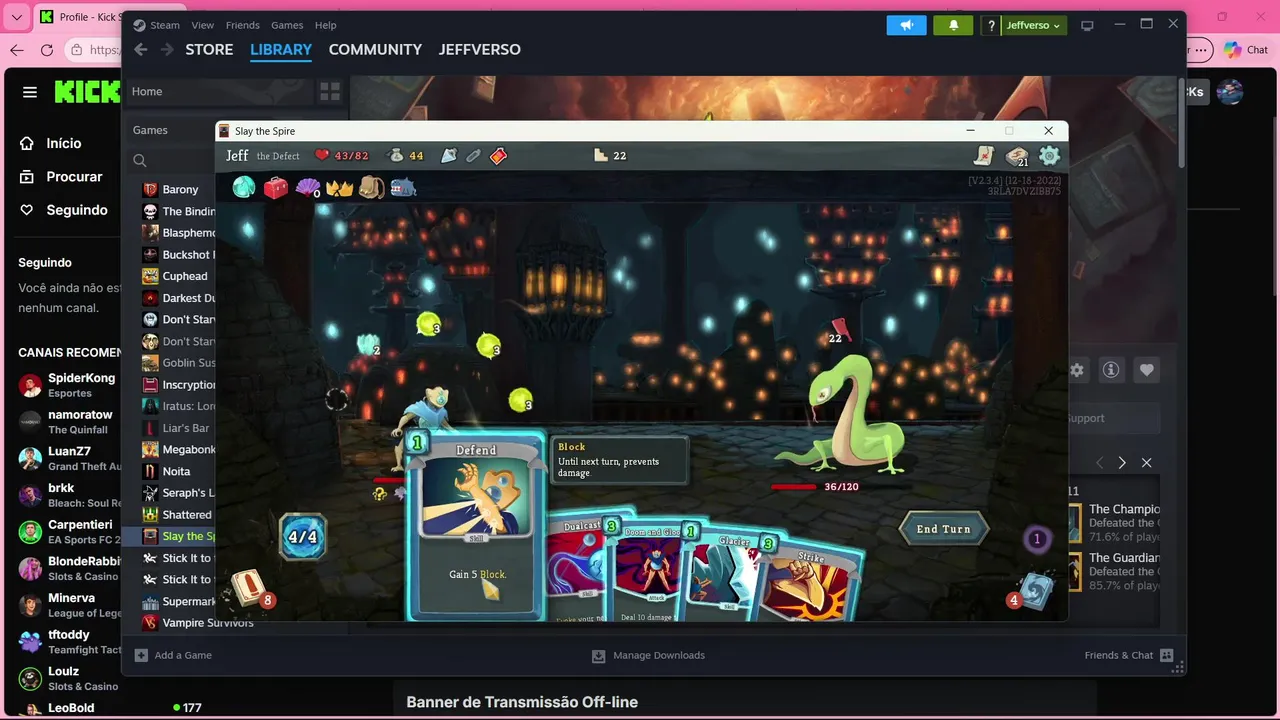Click the heart HP indicator 43/82
Viewport: 1280px width, 720px height.
(x=341, y=156)
